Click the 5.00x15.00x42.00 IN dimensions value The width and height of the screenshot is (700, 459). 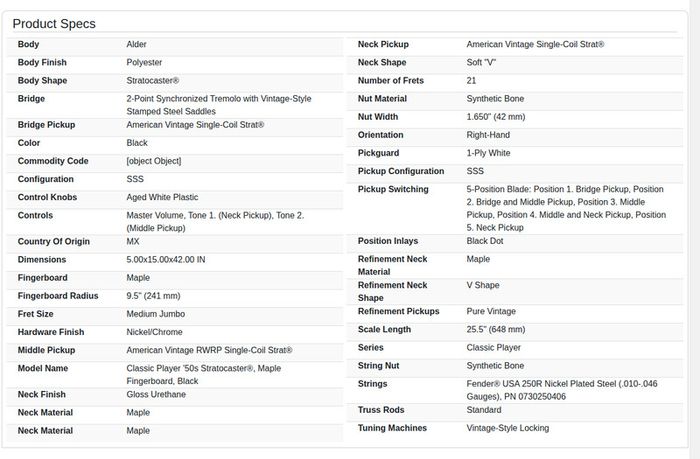tap(166, 259)
